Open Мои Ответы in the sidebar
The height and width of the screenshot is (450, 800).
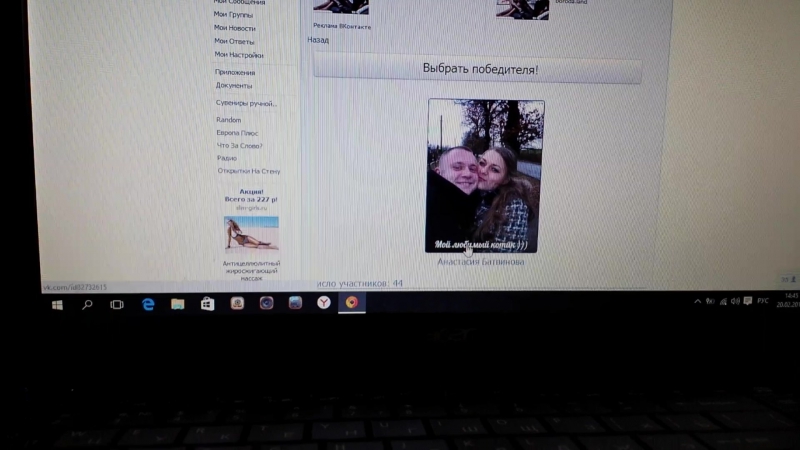point(234,41)
